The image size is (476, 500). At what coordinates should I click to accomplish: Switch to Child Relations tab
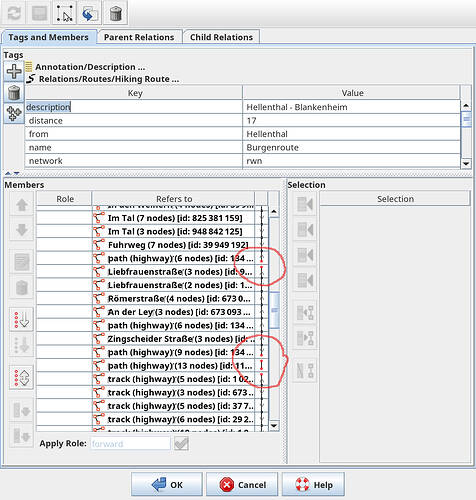pos(221,37)
